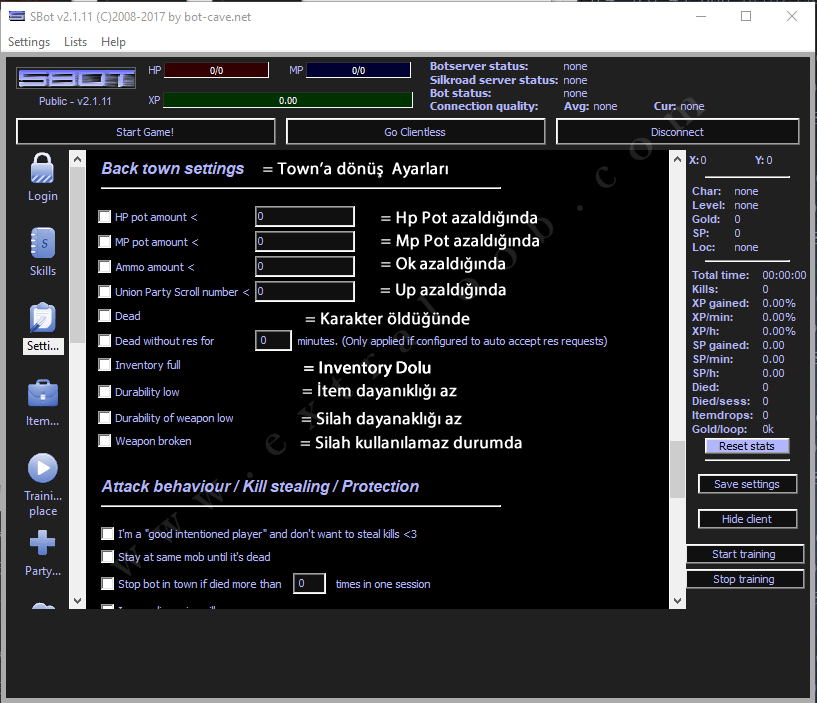Image resolution: width=817 pixels, height=703 pixels.
Task: Click the SBot logo image
Action: 76,78
